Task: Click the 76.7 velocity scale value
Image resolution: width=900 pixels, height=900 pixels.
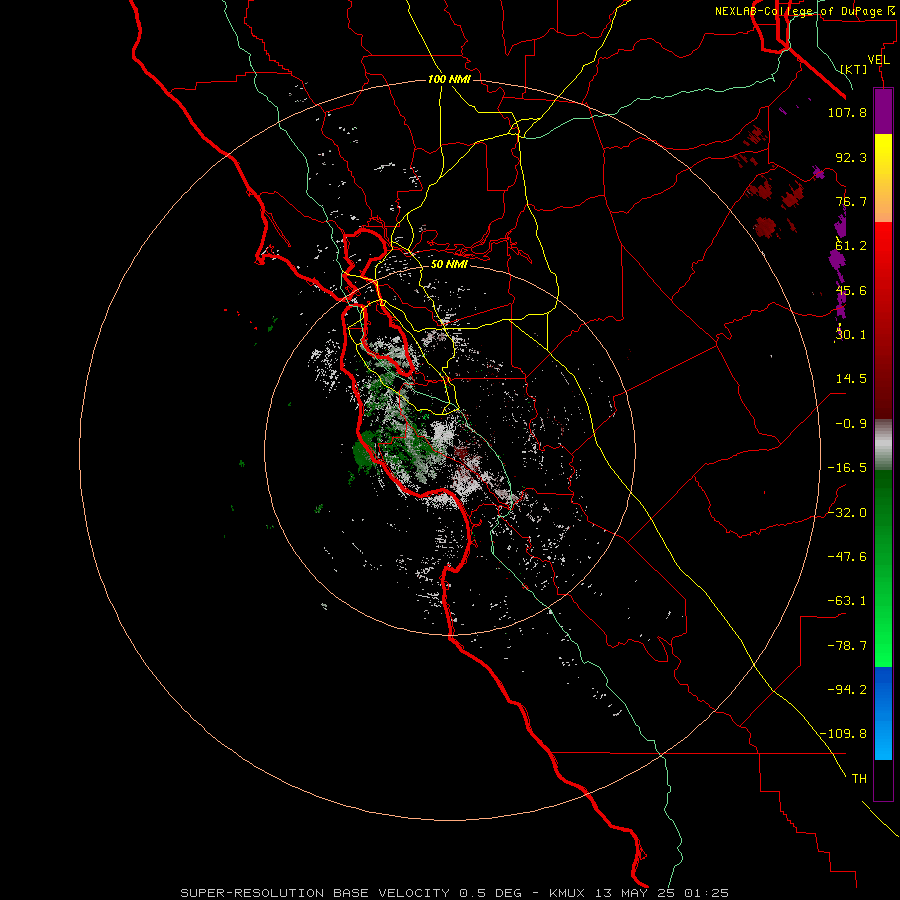Action: pos(851,201)
